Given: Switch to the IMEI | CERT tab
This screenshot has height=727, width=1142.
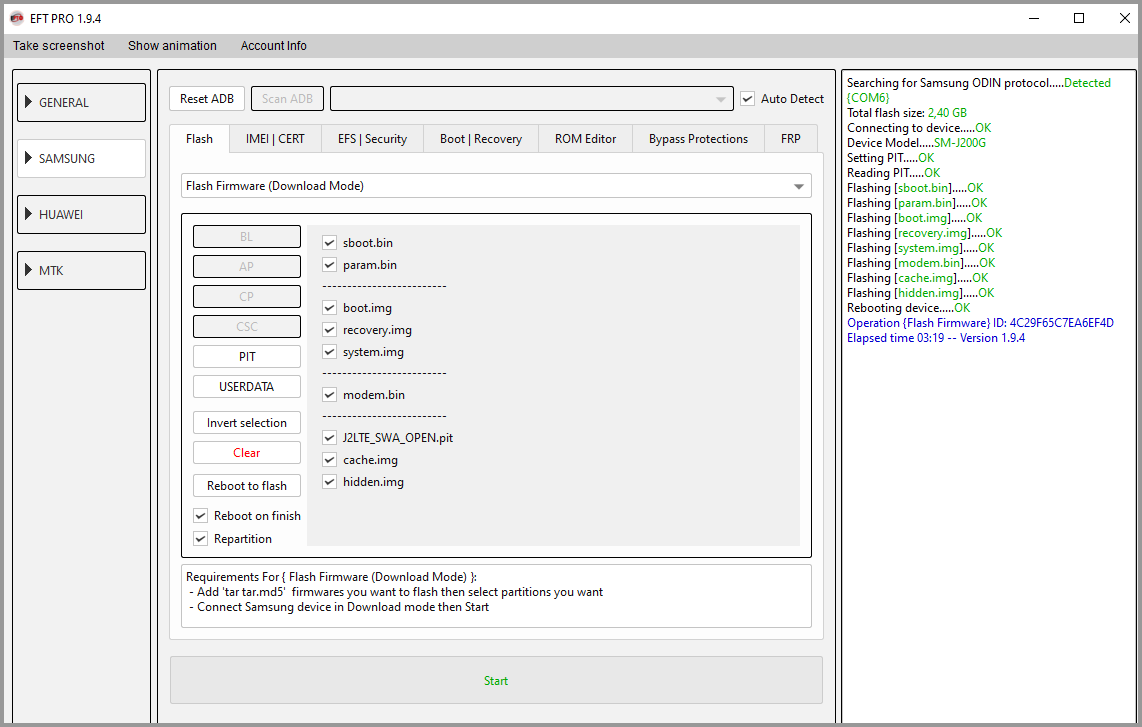Looking at the screenshot, I should pos(275,139).
